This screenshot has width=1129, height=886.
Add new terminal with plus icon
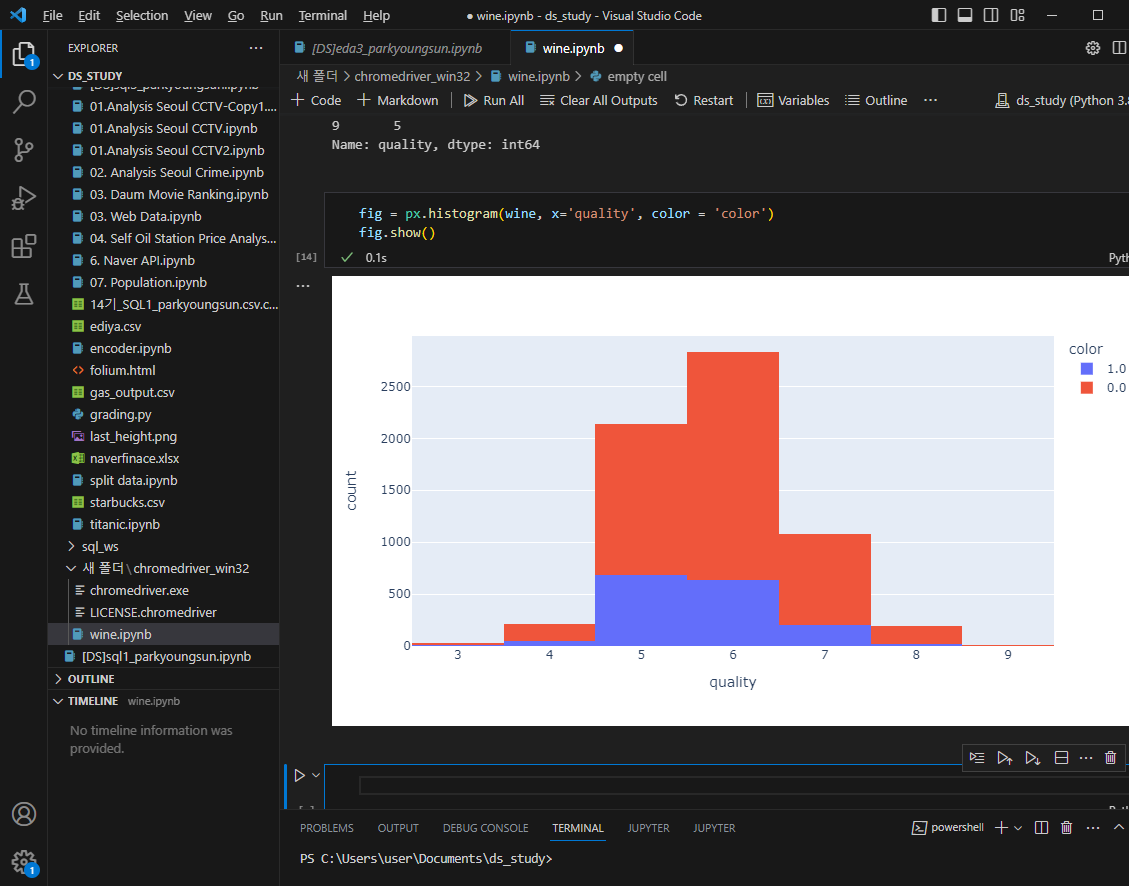1001,828
